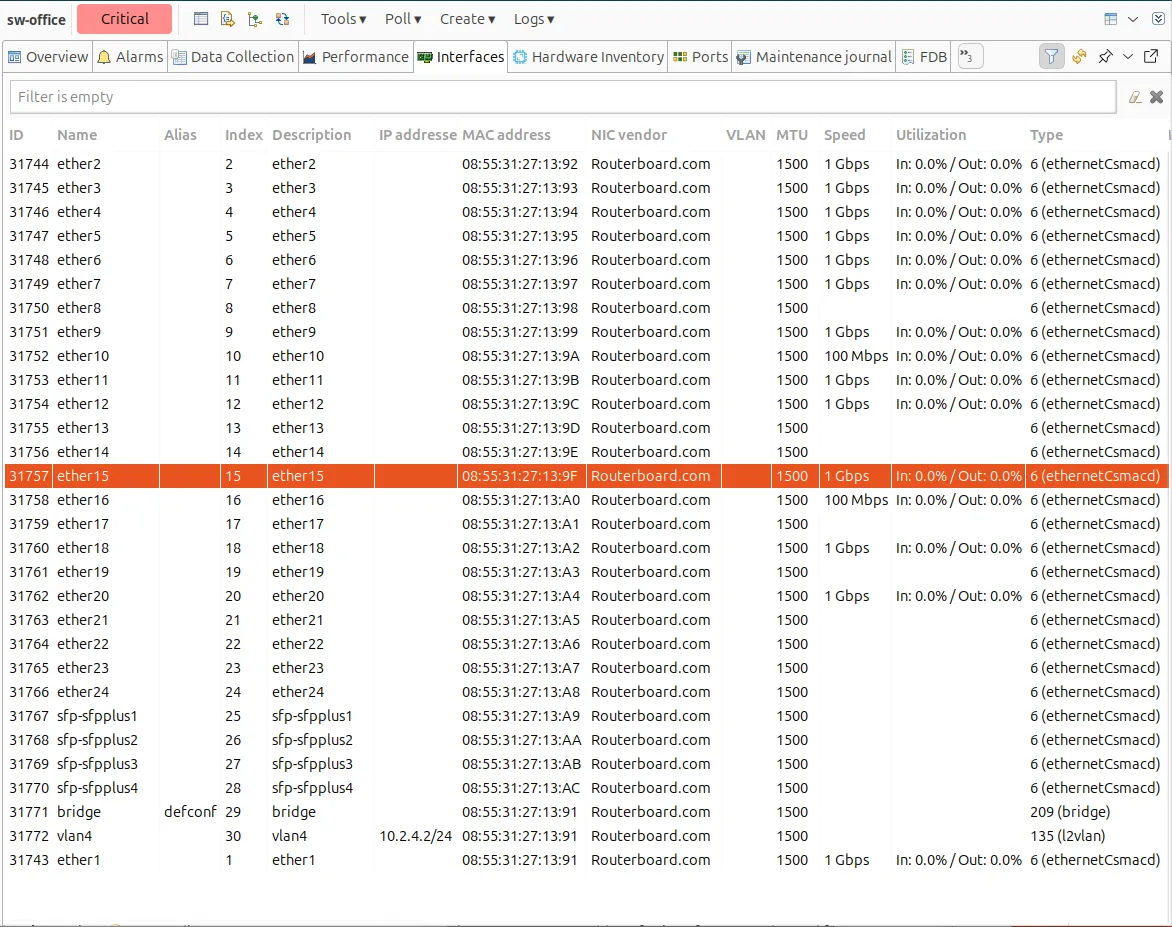The width and height of the screenshot is (1172, 927).
Task: Click the refresh/poll now icon
Action: point(1079,56)
